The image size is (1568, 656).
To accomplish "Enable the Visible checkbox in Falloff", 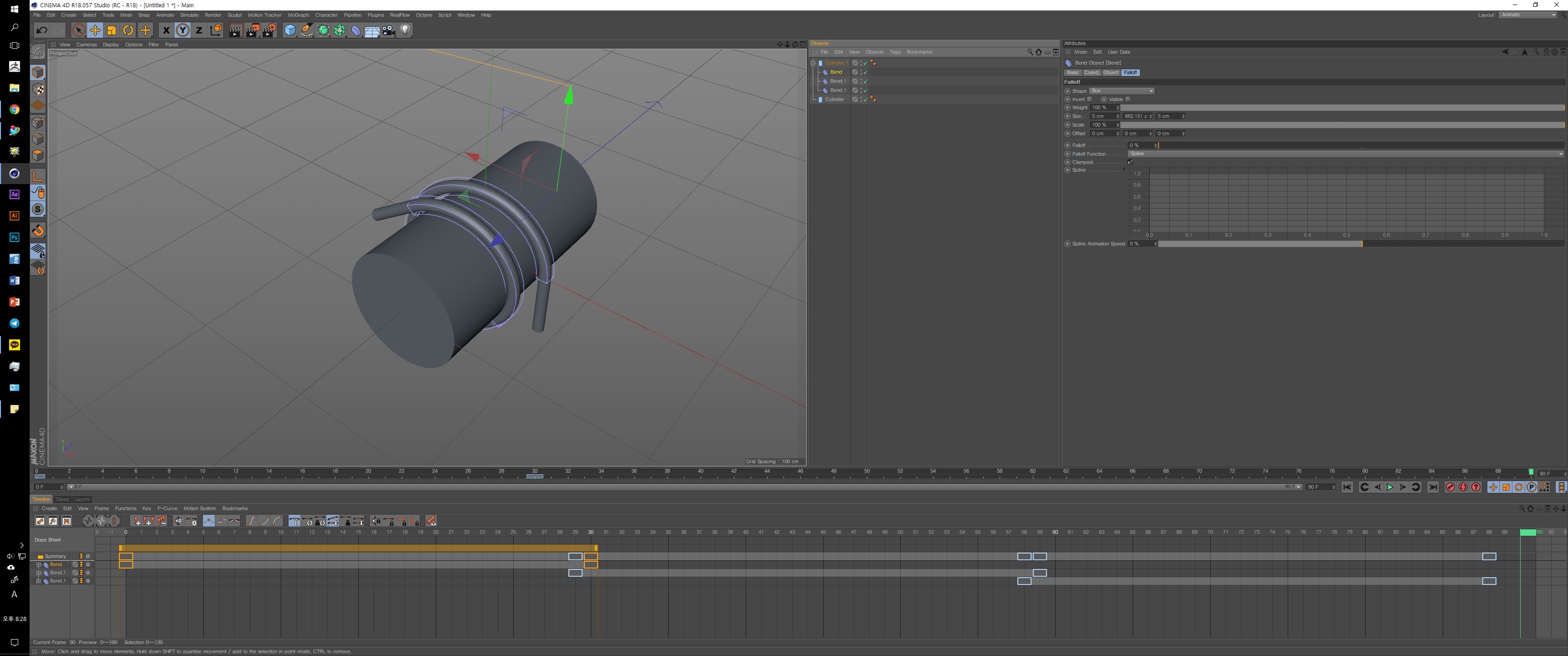I will (x=1127, y=99).
